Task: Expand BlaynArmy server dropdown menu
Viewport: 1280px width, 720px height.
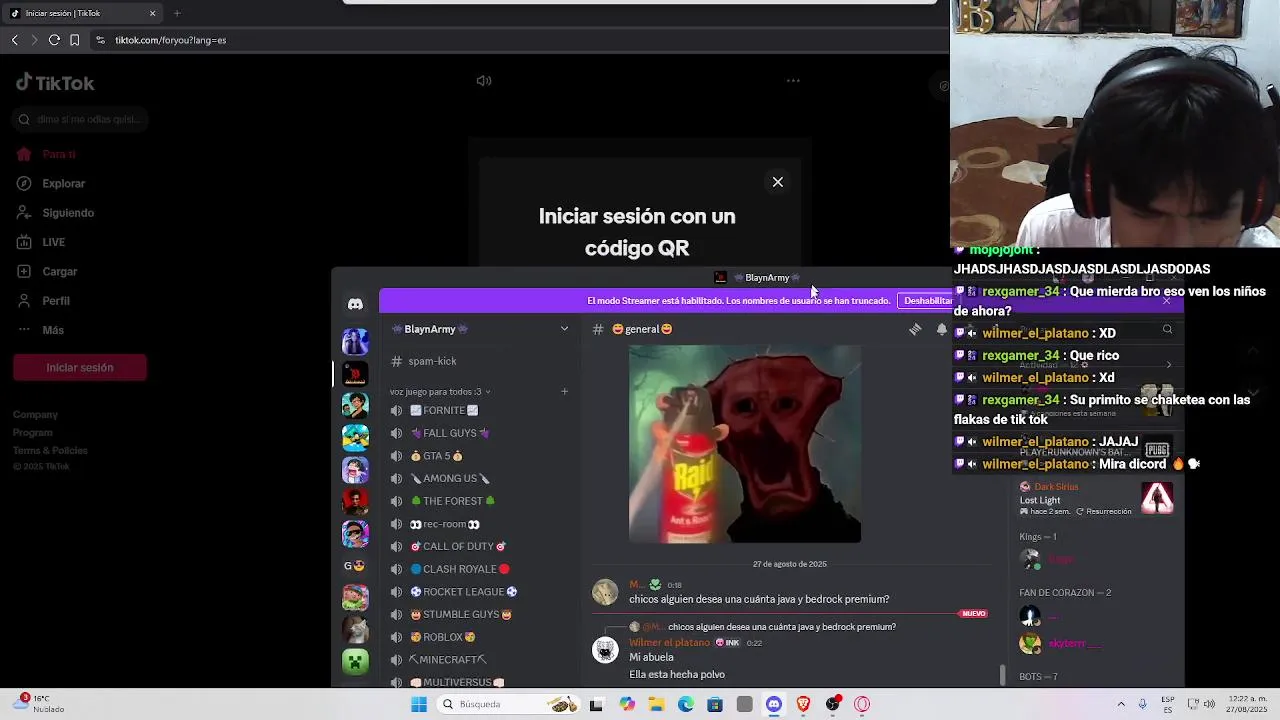Action: click(x=564, y=329)
